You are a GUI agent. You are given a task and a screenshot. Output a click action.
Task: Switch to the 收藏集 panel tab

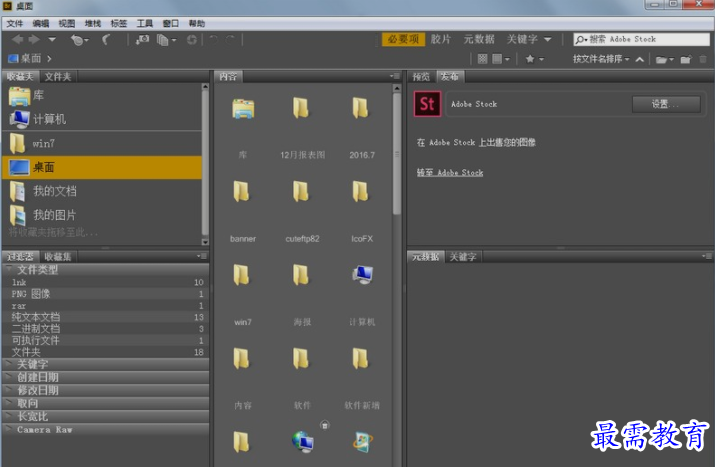(x=58, y=257)
